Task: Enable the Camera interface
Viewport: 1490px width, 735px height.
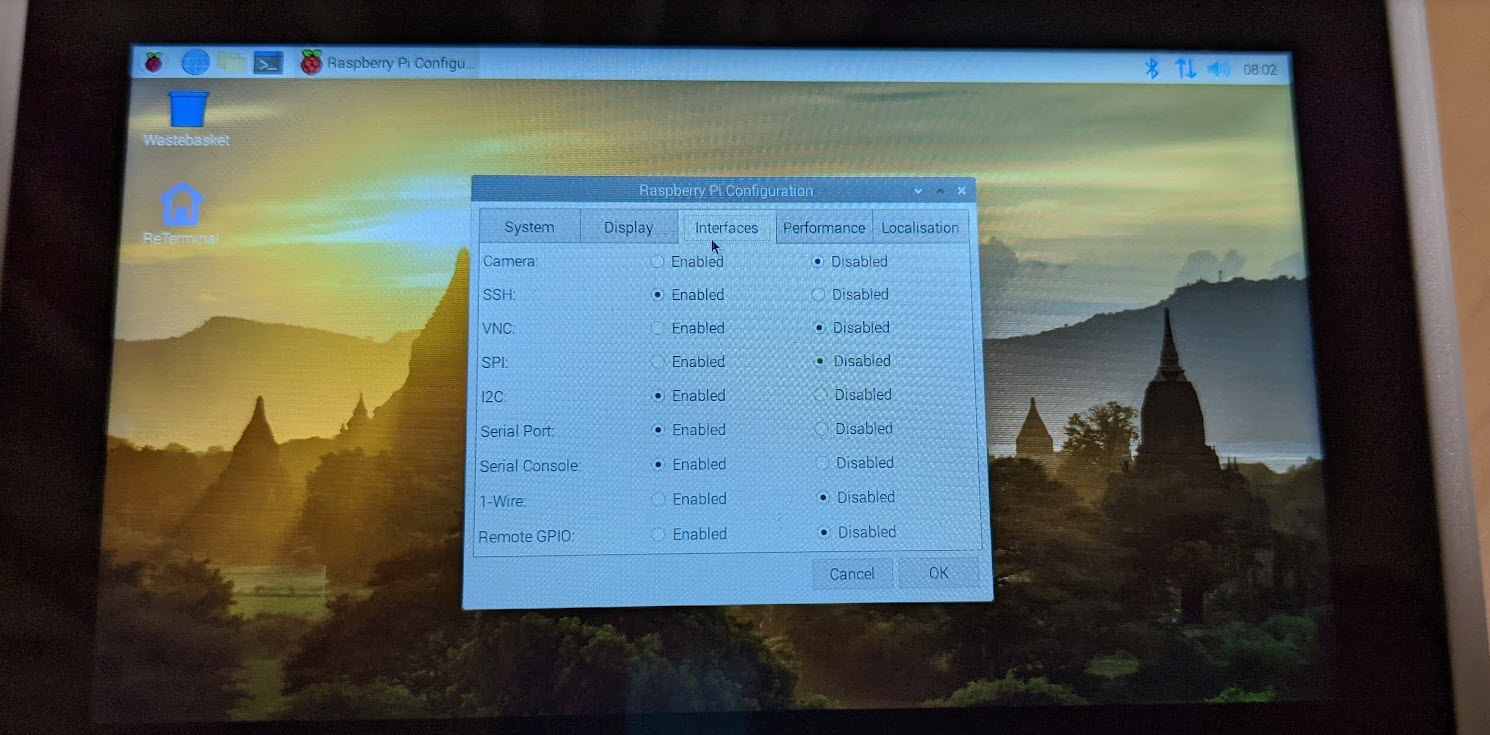Action: coord(657,262)
